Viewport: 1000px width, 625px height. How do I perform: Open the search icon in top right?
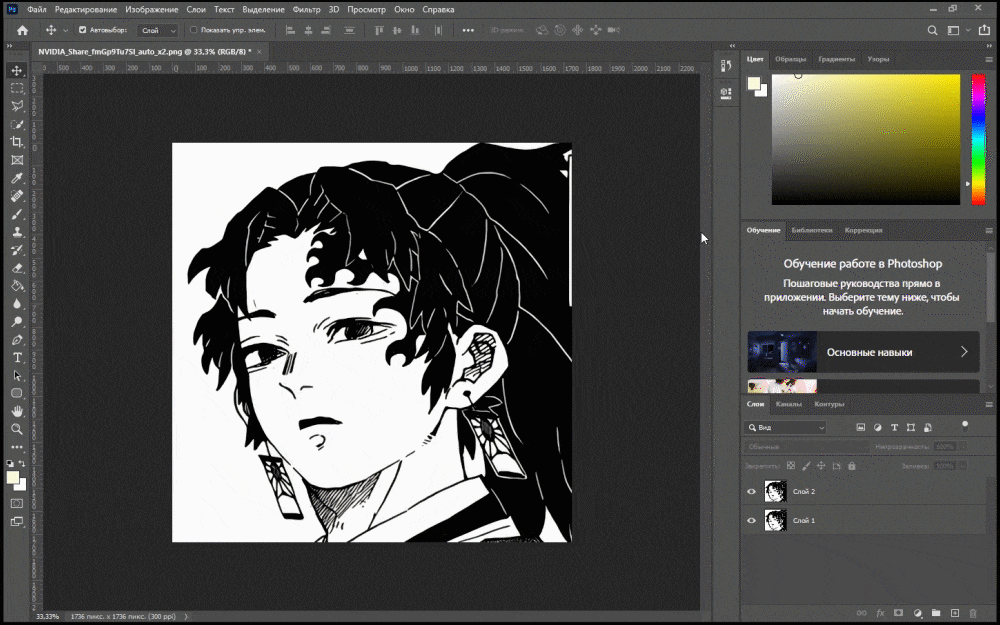pyautogui.click(x=932, y=30)
